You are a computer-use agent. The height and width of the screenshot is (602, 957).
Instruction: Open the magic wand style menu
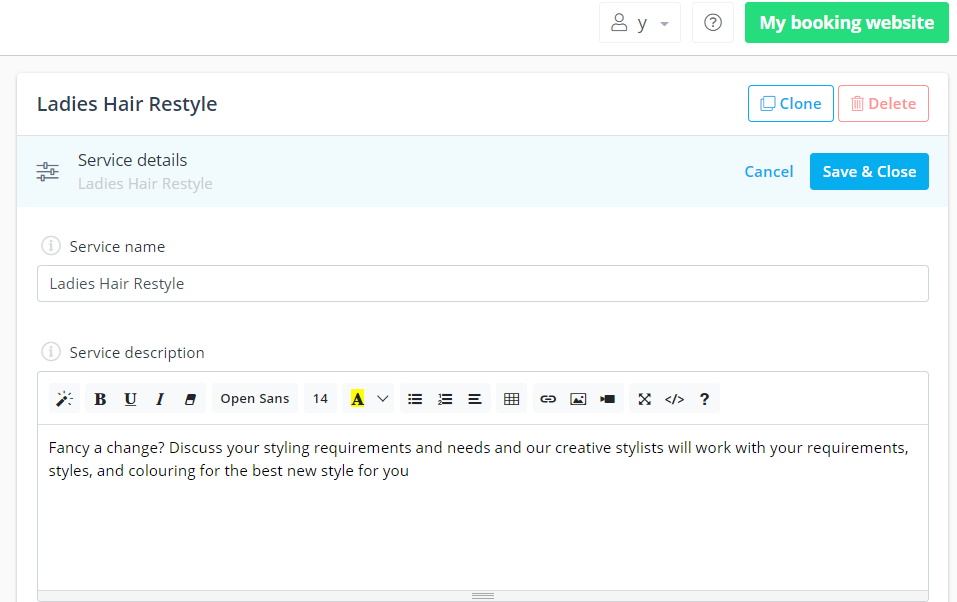pos(64,399)
